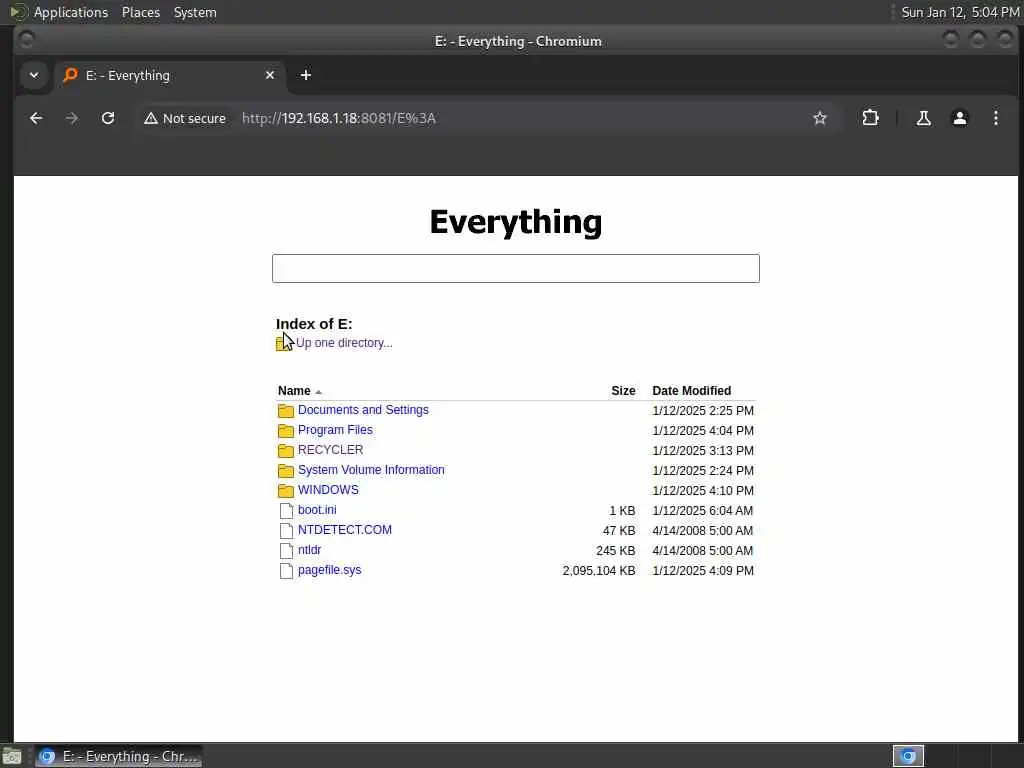Click the clock showing Sun Jan 12
Screen dimensions: 1024x768
click(x=960, y=12)
